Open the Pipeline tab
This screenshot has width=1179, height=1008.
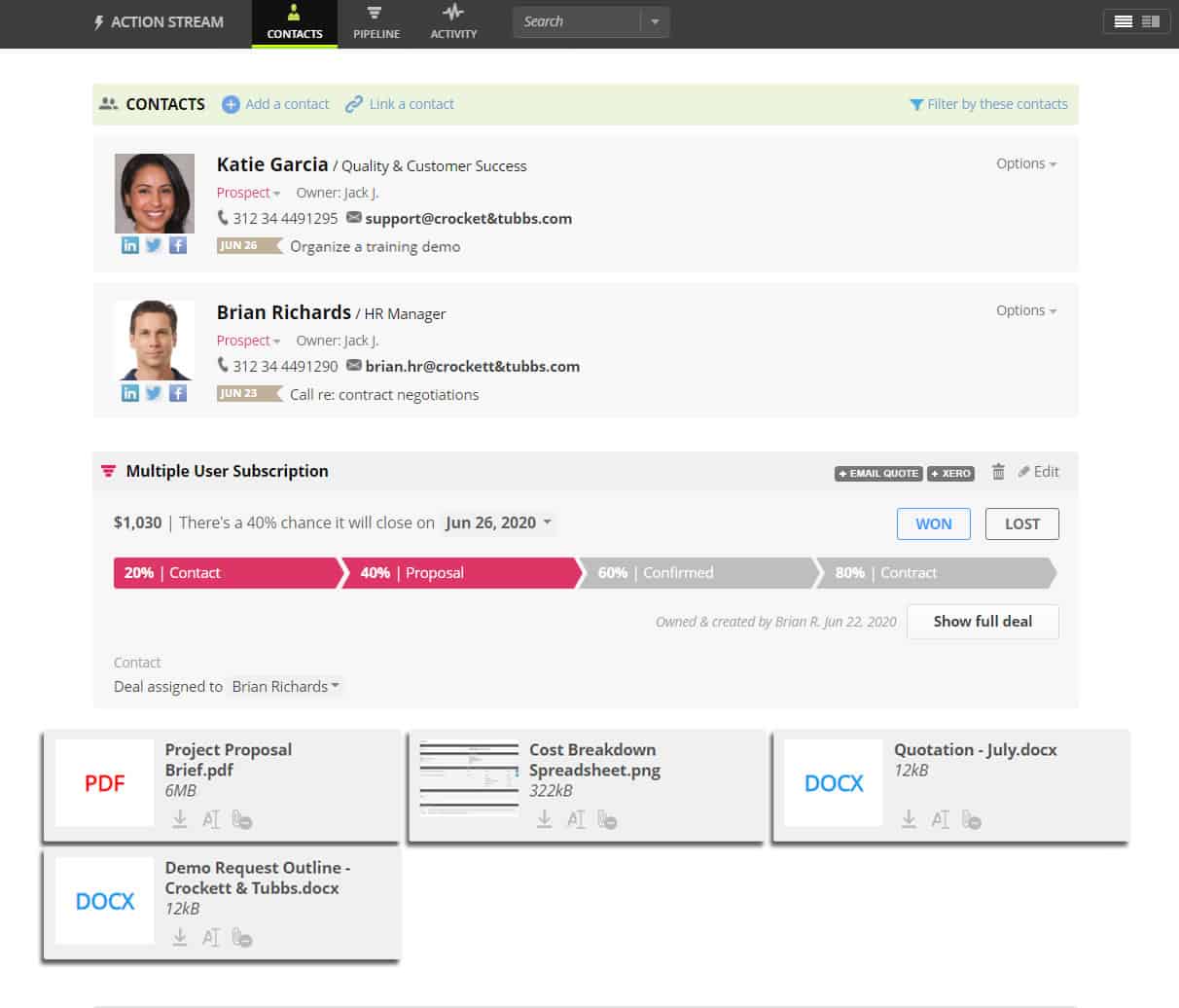coord(376,23)
